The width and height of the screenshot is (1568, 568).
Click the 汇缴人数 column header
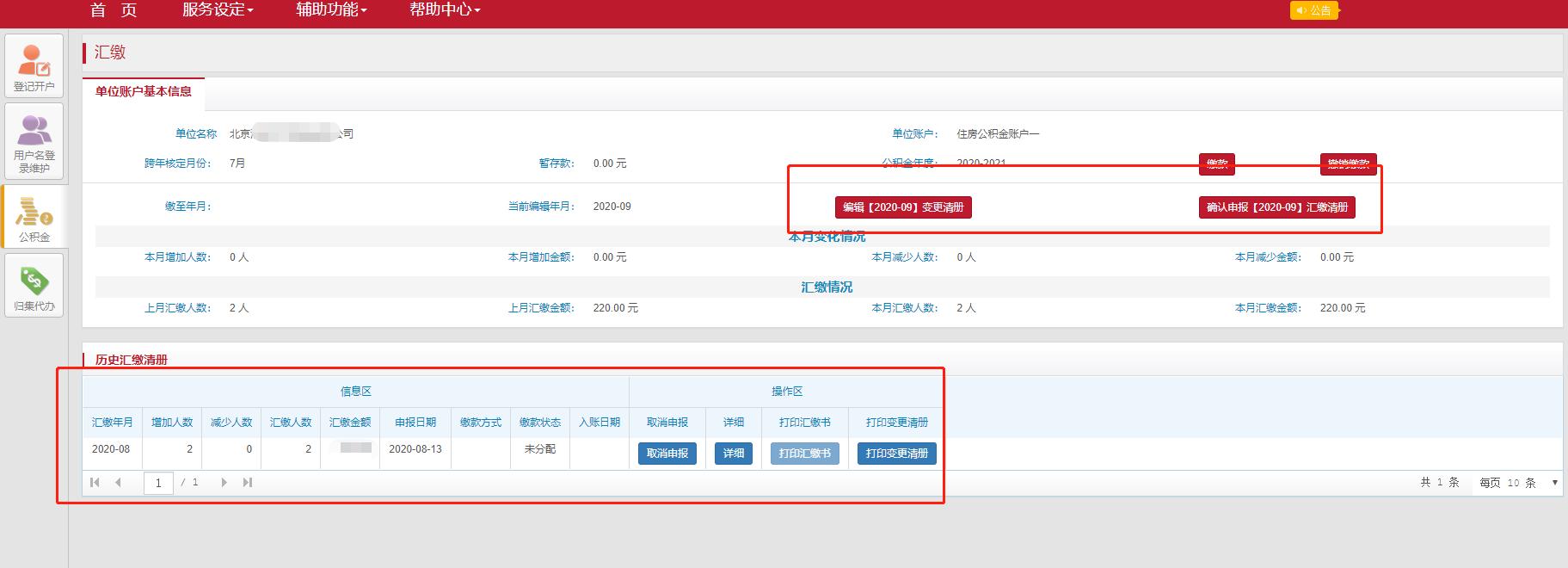pyautogui.click(x=291, y=423)
